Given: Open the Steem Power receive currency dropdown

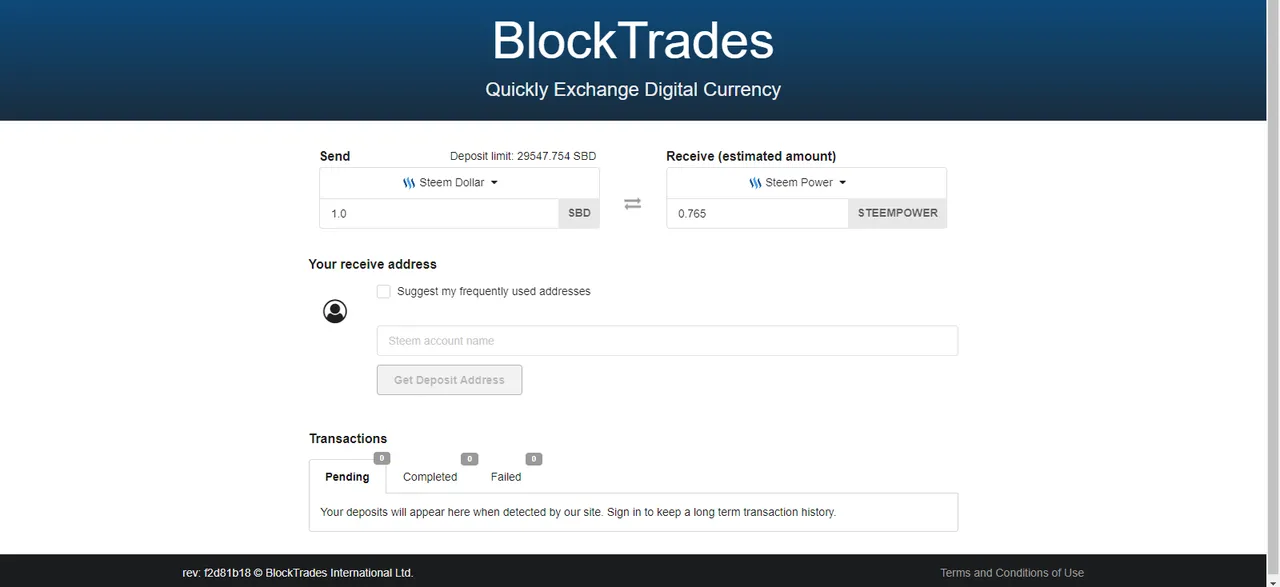Looking at the screenshot, I should (x=806, y=183).
